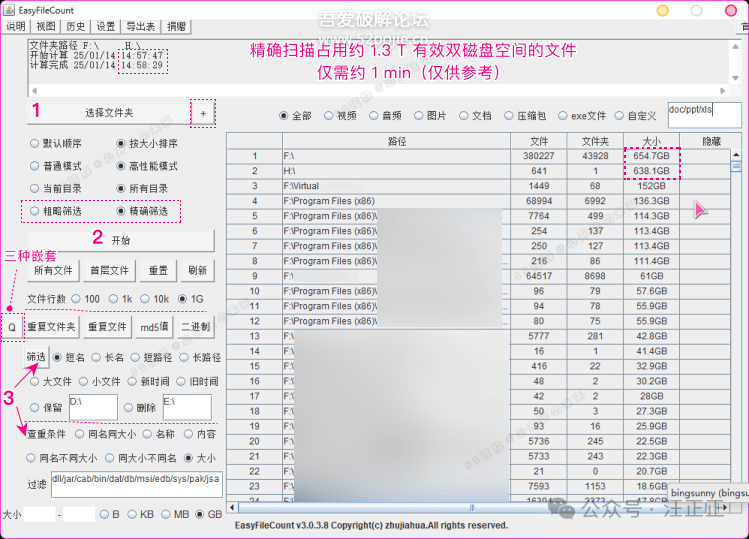749x539 pixels.
Task: Click the 保留 path field containing D:\
Action: click(93, 408)
